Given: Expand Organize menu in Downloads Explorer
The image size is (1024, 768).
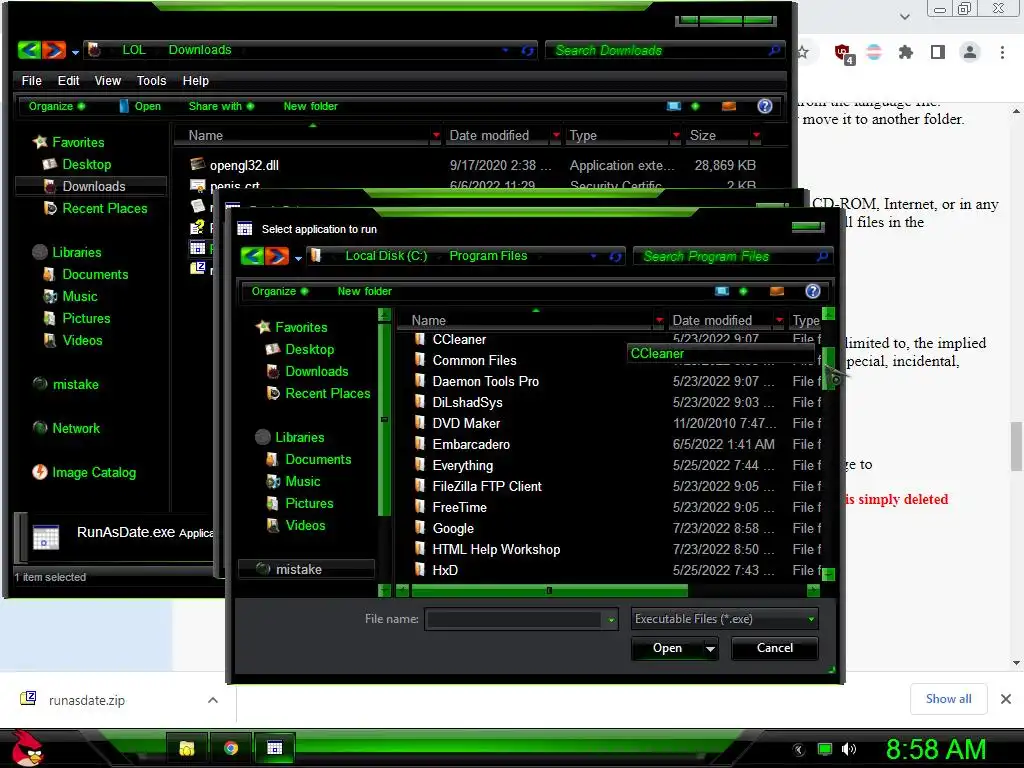Looking at the screenshot, I should 56,106.
